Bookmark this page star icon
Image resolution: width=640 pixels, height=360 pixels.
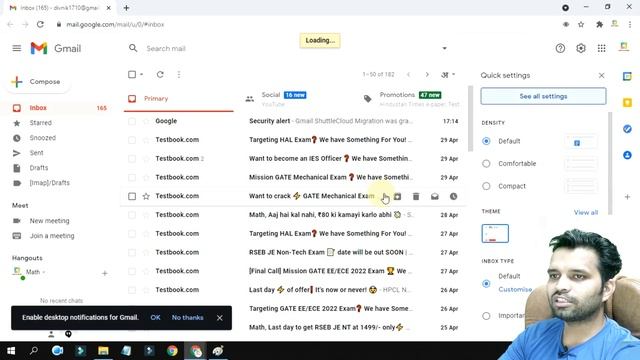pyautogui.click(x=581, y=24)
